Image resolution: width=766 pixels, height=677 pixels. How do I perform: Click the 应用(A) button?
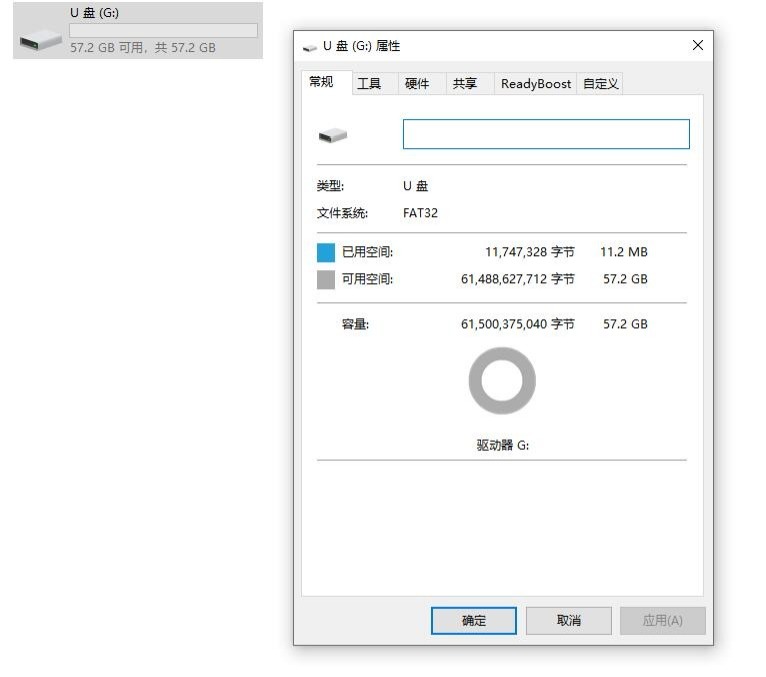click(662, 620)
